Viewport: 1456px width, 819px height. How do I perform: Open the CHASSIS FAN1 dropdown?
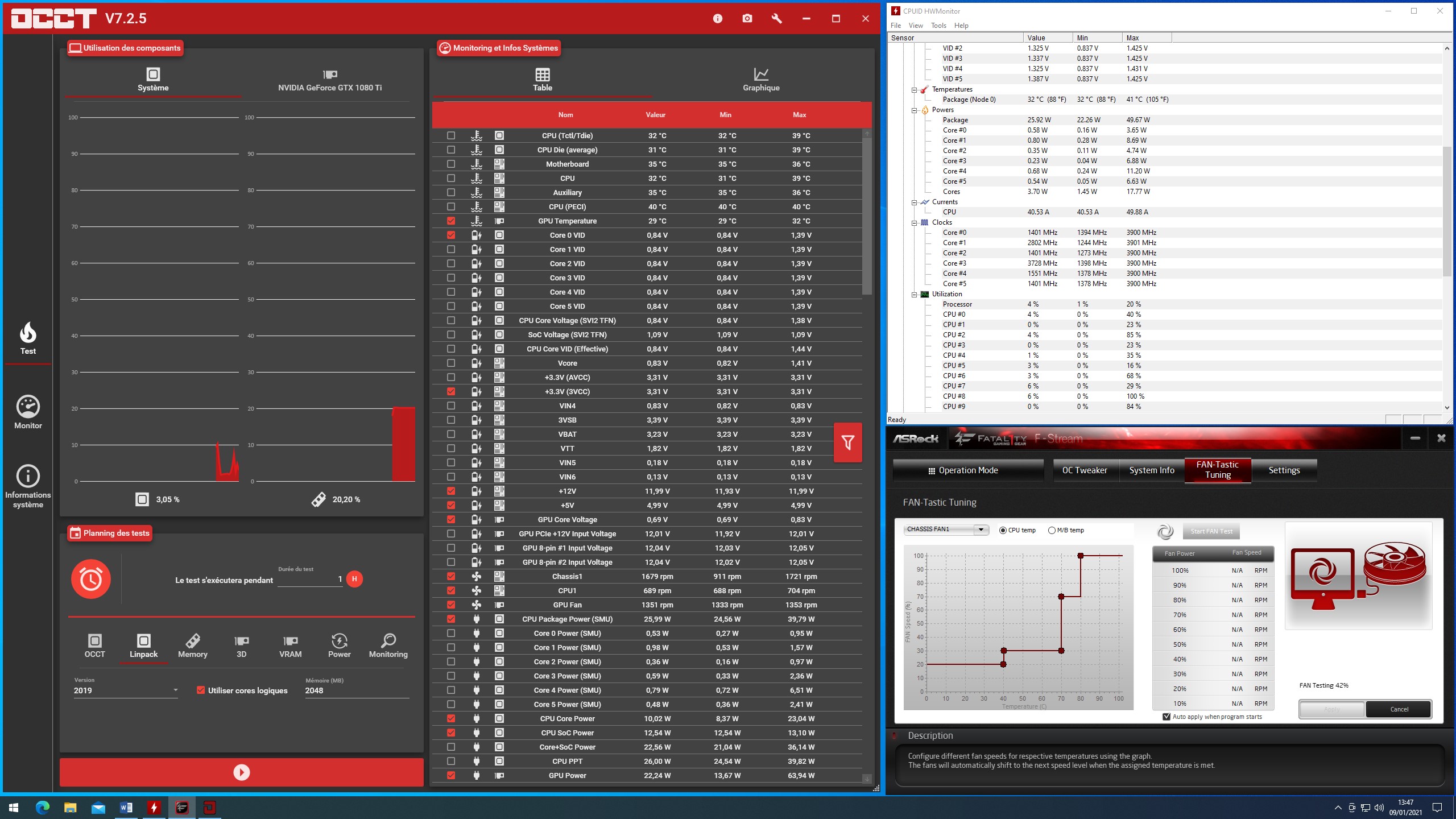(981, 530)
